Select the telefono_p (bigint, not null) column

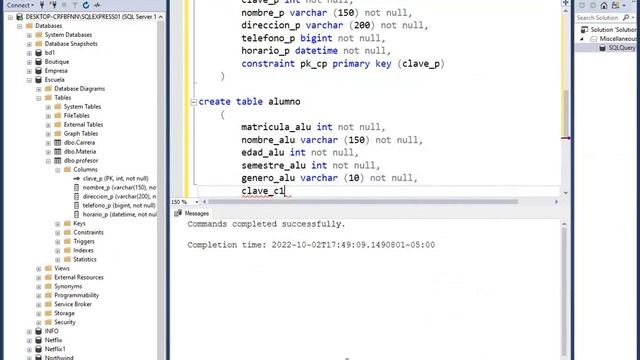(x=119, y=205)
